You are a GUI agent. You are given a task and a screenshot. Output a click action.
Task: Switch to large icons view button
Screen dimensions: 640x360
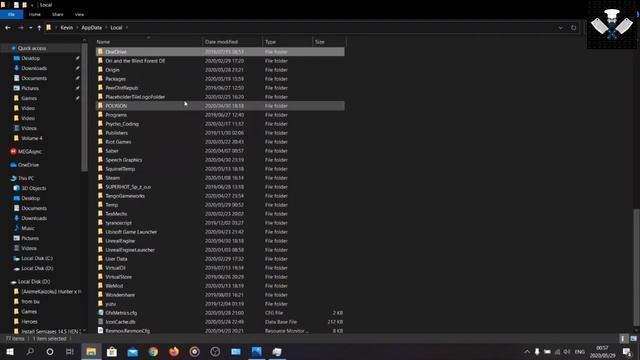pyautogui.click(x=633, y=338)
